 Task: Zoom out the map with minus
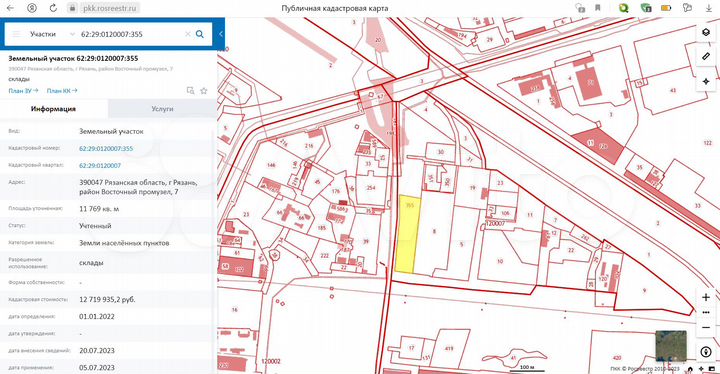[x=706, y=328]
